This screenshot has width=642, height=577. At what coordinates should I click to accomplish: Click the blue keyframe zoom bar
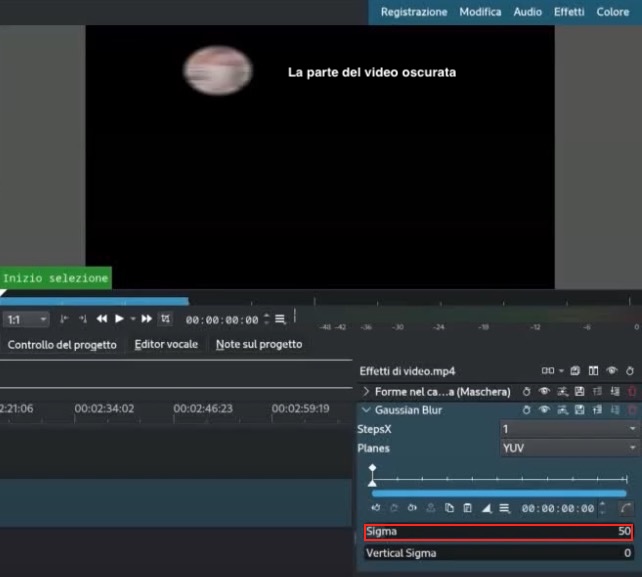click(x=499, y=493)
